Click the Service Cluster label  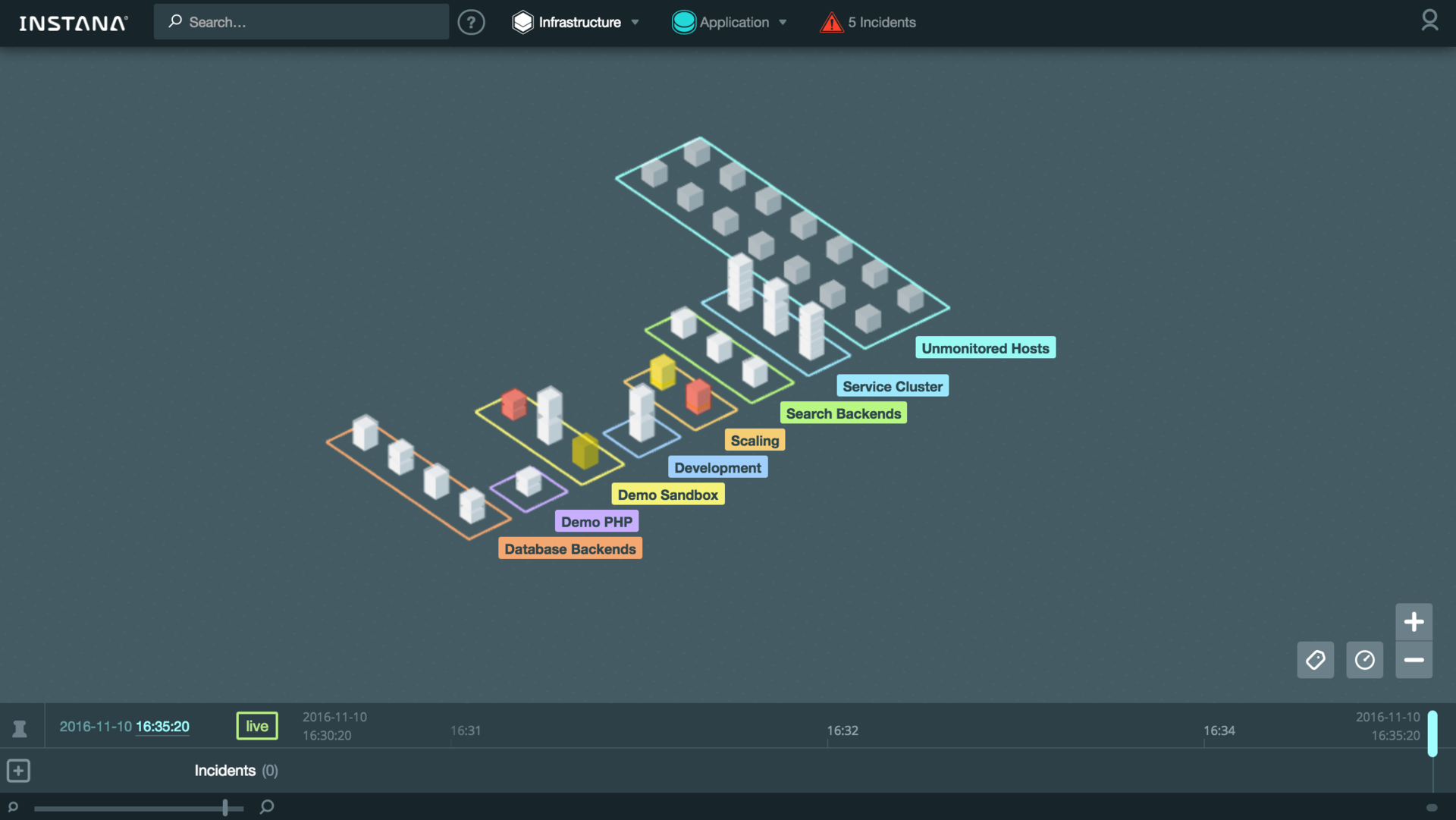[892, 386]
